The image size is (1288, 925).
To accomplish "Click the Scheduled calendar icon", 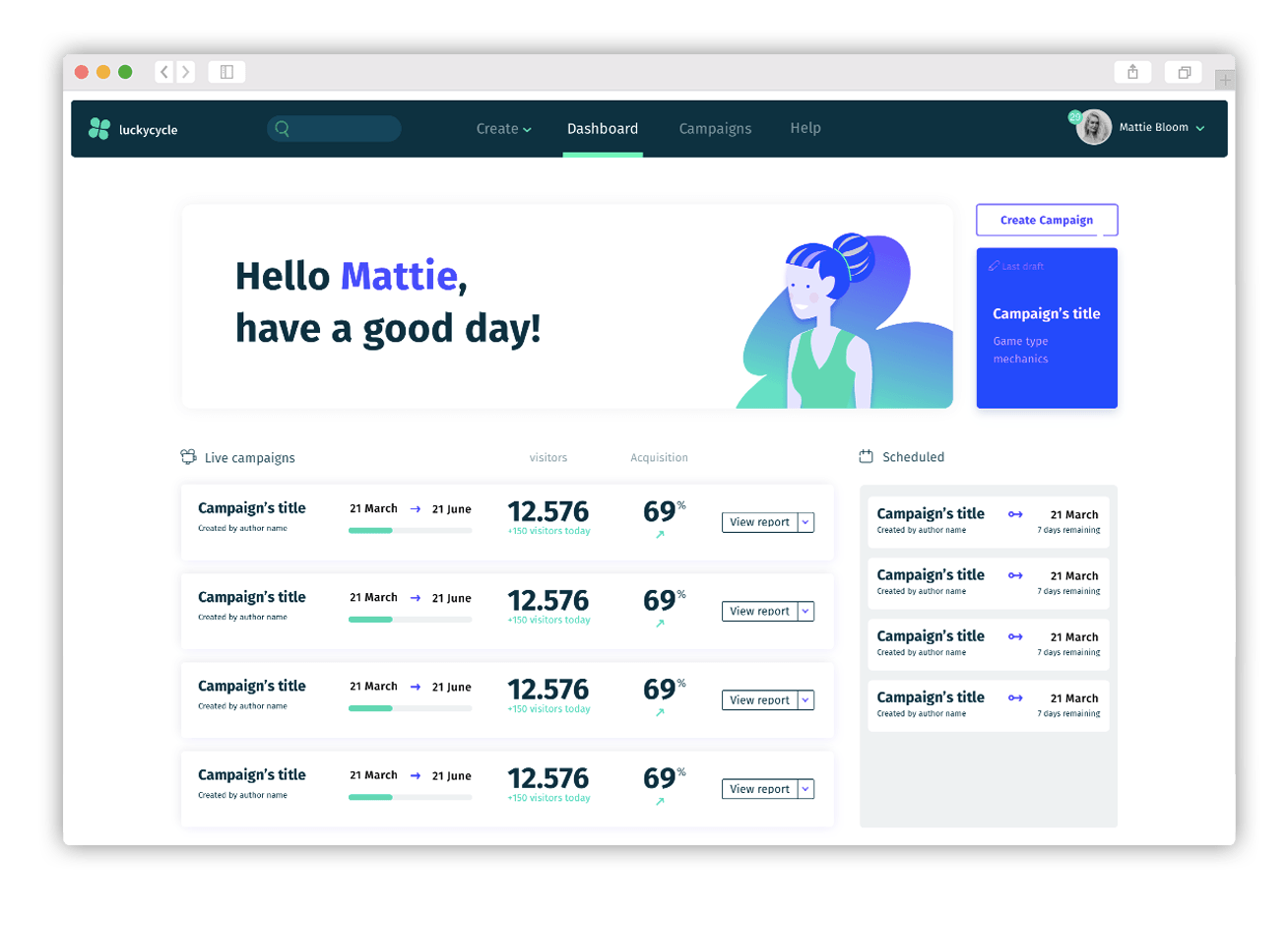I will (867, 457).
